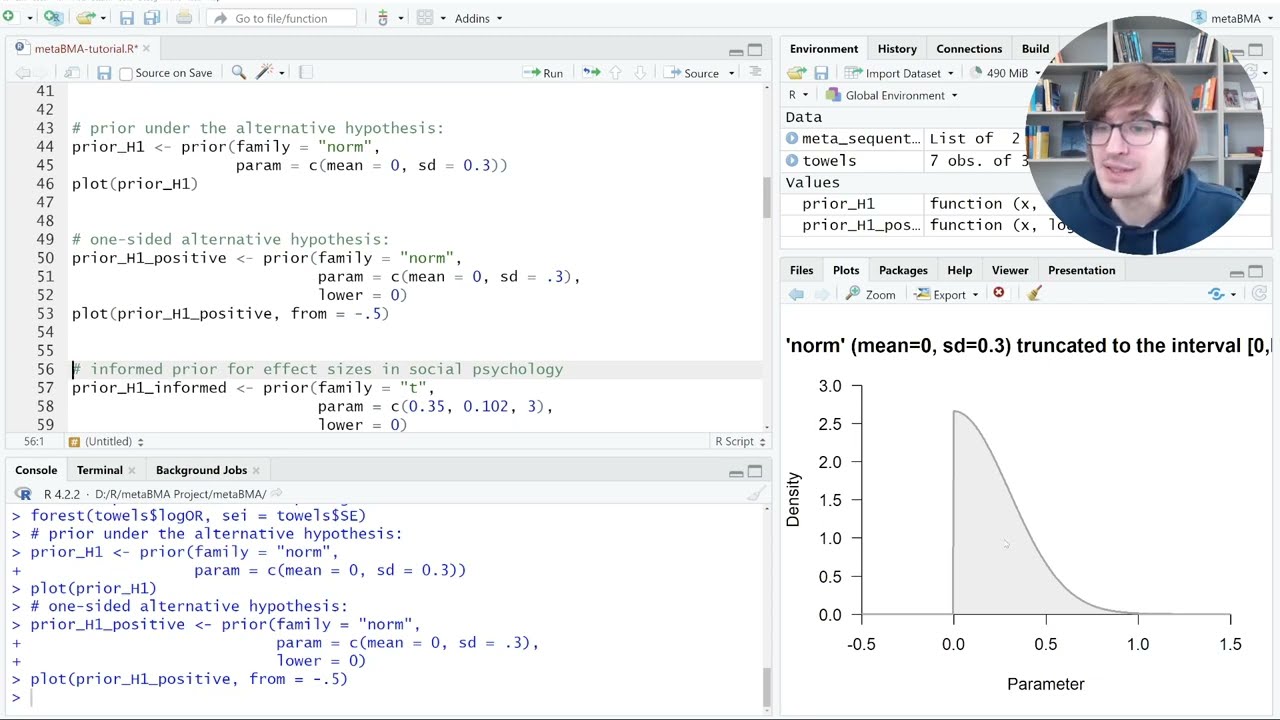This screenshot has height=720, width=1280.
Task: Open the Addins dropdown
Action: pyautogui.click(x=478, y=18)
